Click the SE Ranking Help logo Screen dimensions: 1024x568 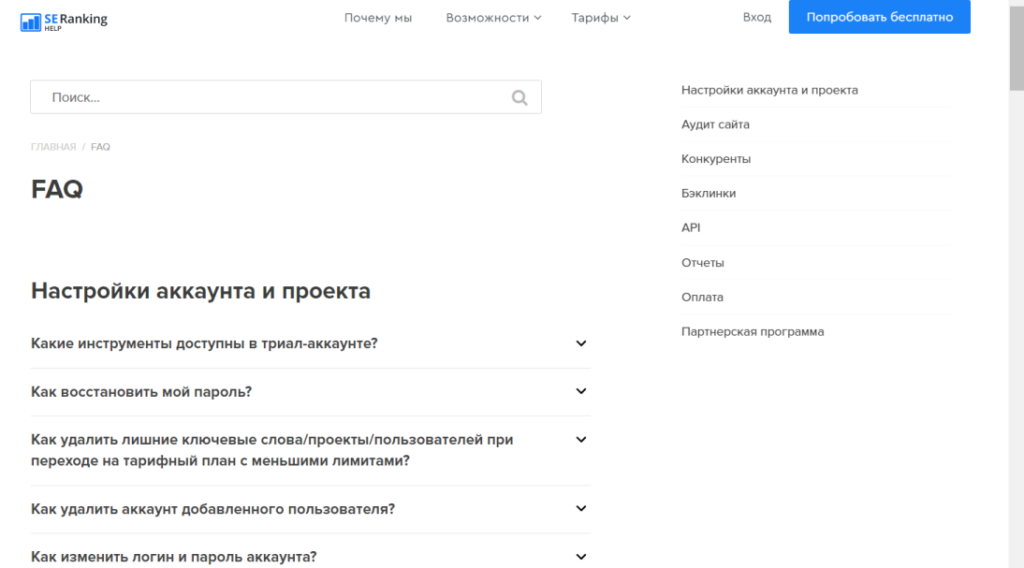click(x=64, y=22)
